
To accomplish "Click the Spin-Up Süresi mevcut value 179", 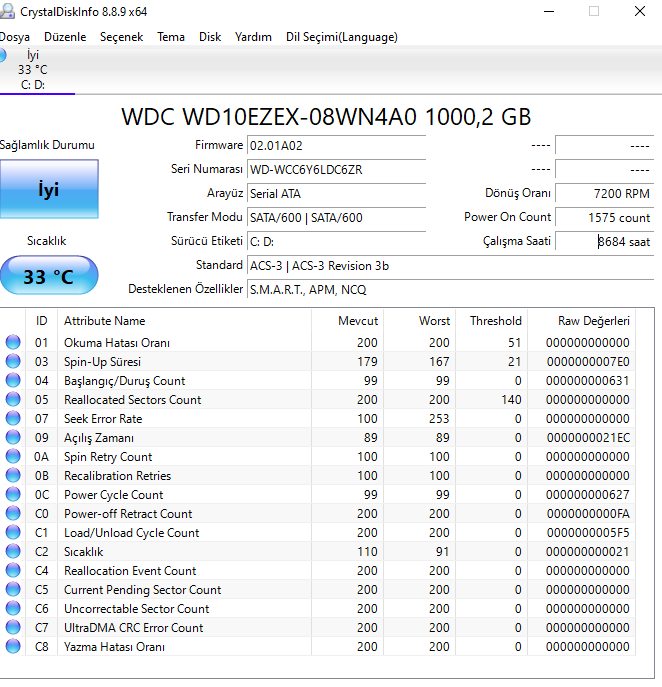I will 367,361.
